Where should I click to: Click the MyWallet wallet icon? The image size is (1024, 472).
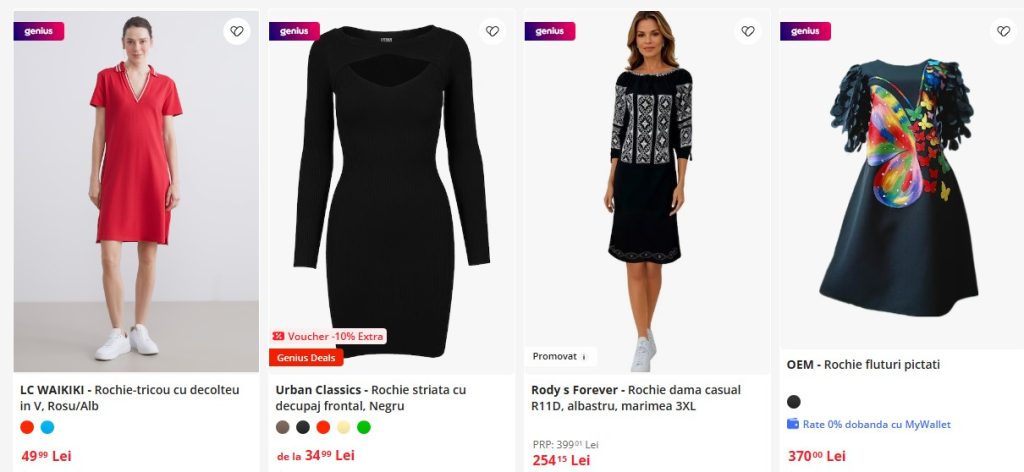[793, 424]
